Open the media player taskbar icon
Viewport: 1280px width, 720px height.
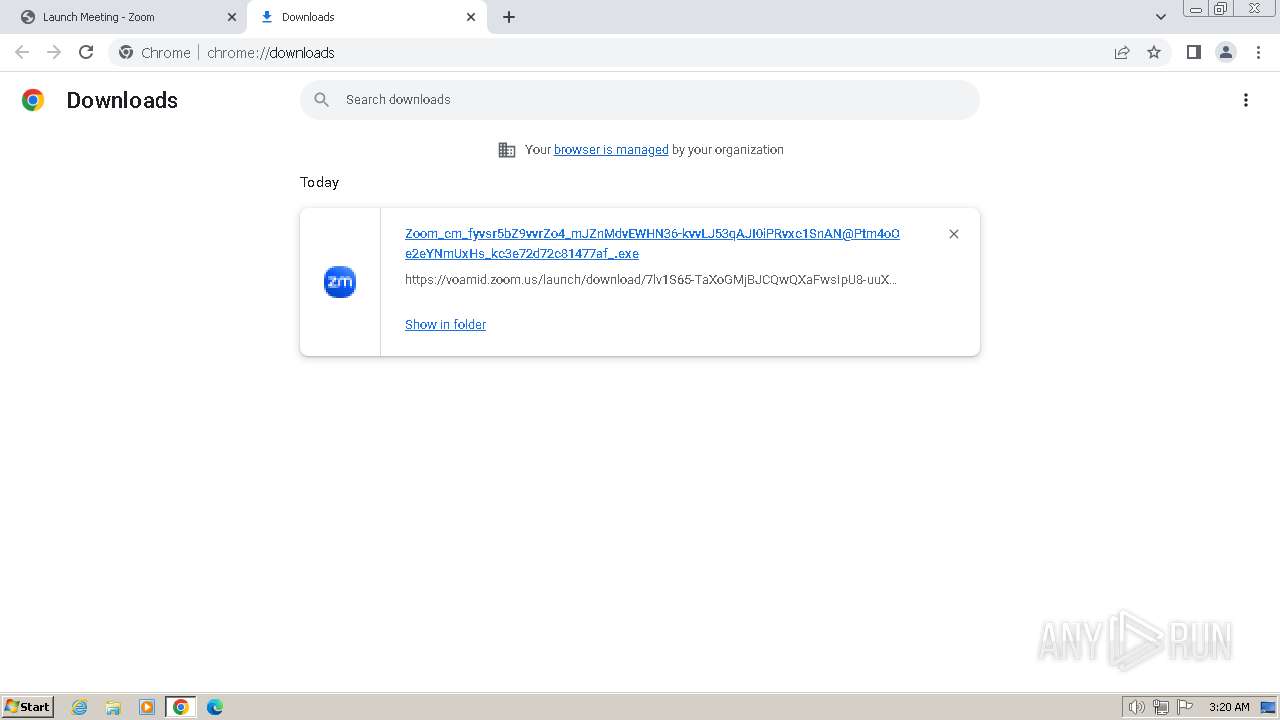147,707
